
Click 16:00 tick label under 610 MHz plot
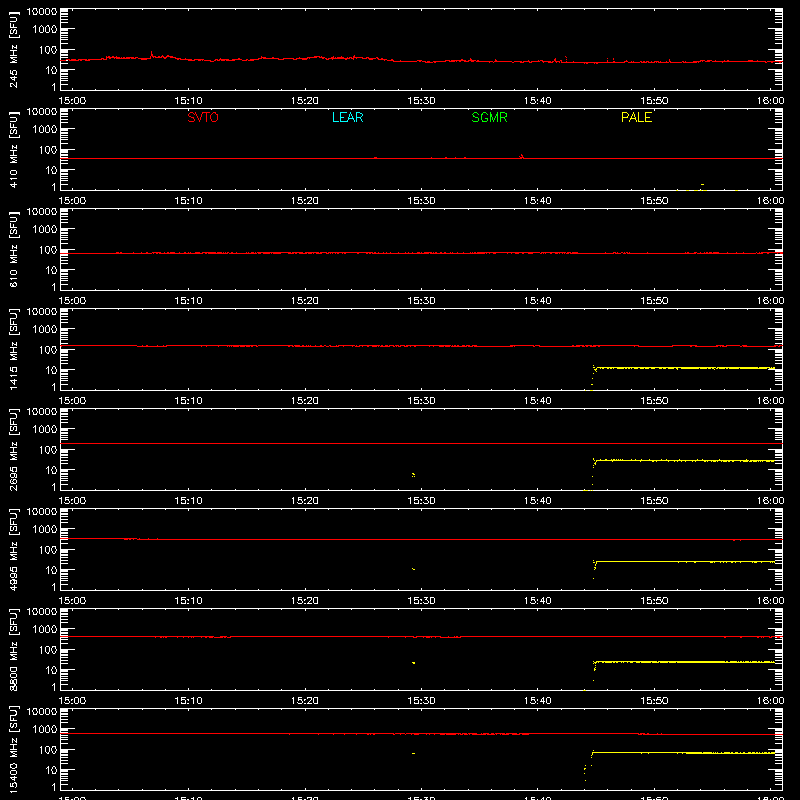770,301
